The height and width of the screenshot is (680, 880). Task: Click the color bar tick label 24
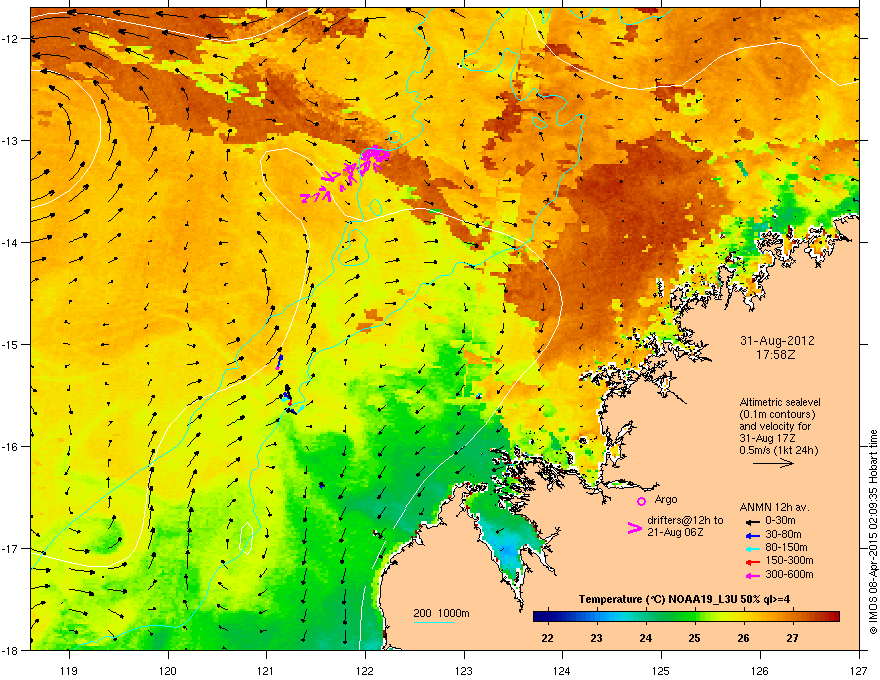tap(645, 638)
